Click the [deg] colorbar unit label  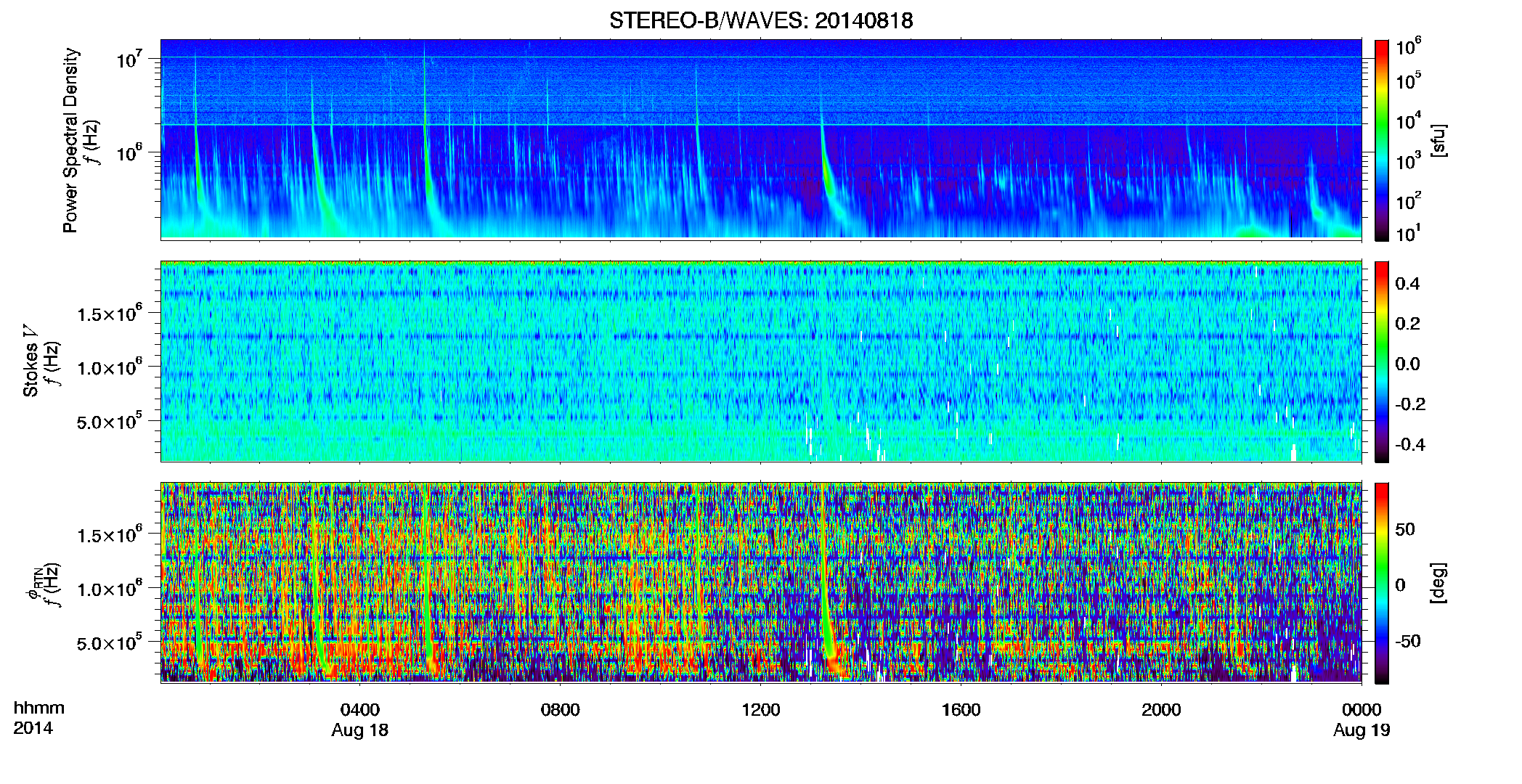(1438, 583)
